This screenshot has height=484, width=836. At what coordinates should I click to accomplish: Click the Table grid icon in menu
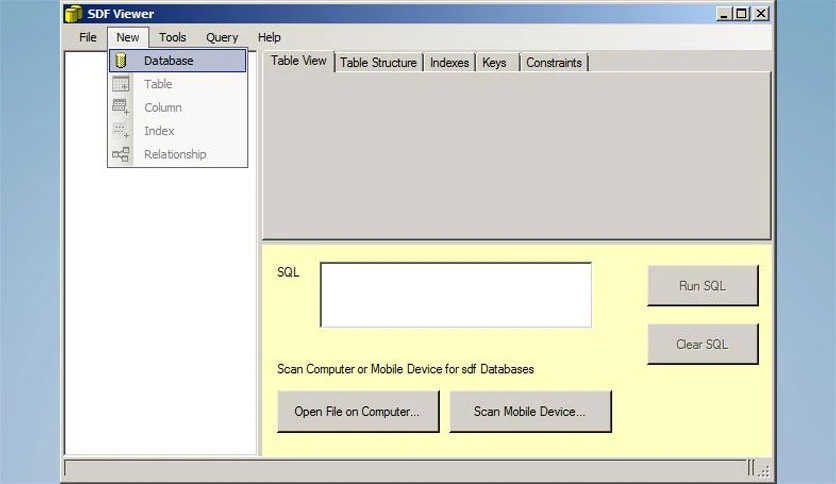[x=120, y=84]
